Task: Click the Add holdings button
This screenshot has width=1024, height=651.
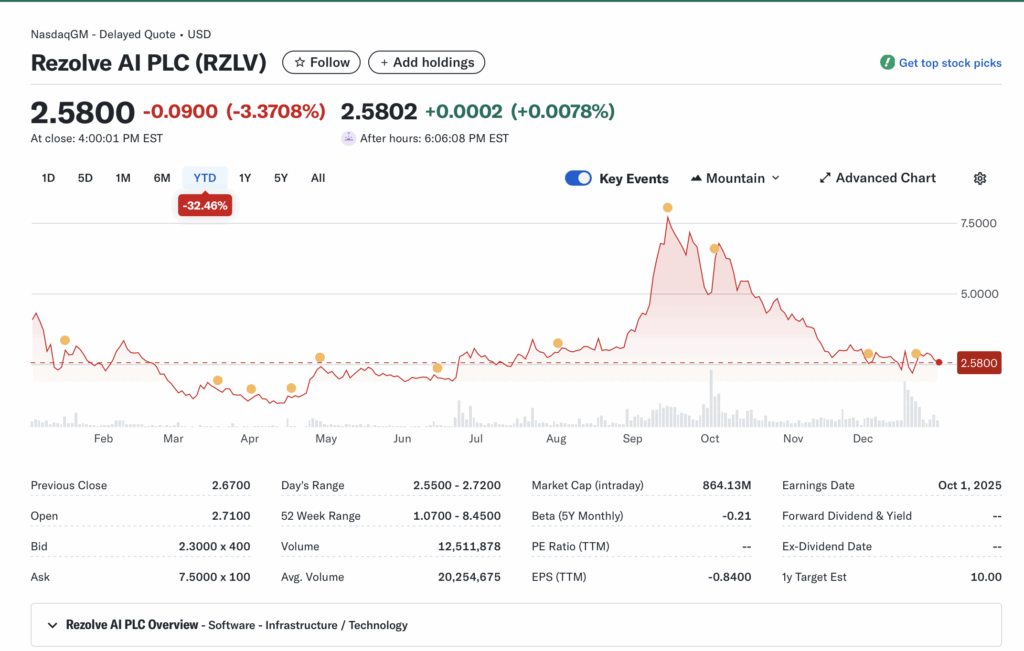Action: coord(426,62)
